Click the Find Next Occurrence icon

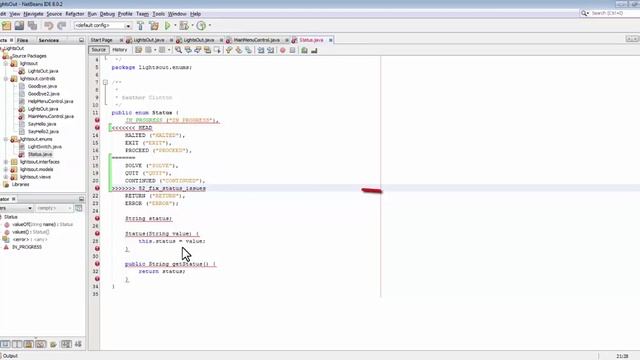point(198,50)
